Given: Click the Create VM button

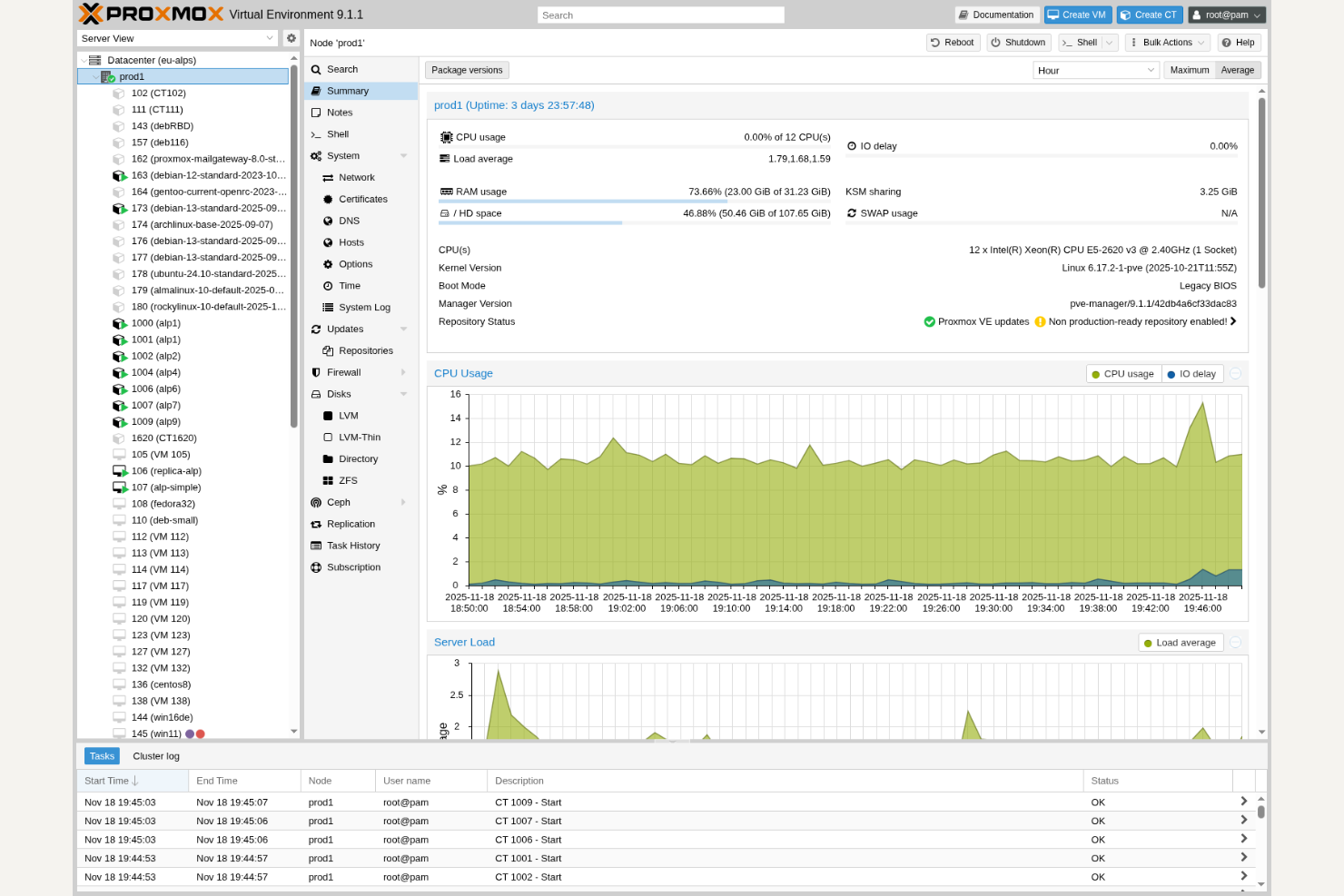Looking at the screenshot, I should point(1078,15).
